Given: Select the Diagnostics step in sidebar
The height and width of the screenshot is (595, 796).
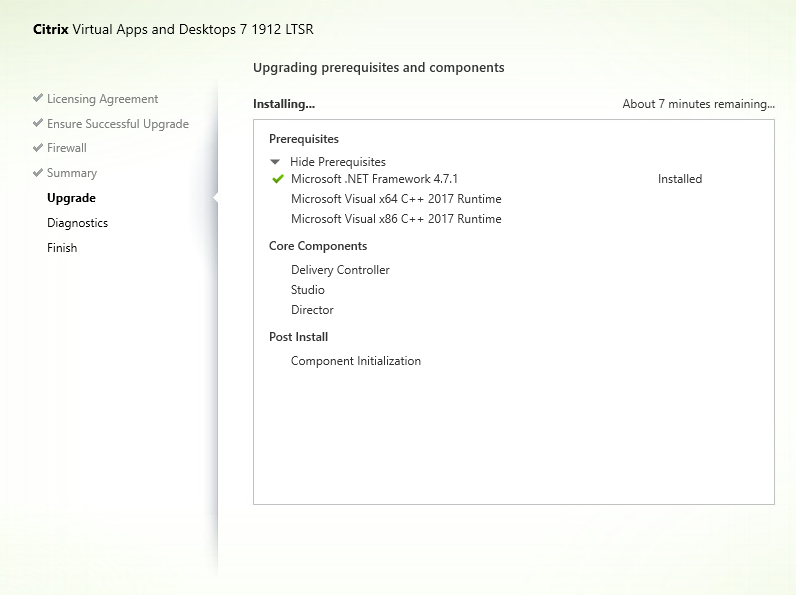Looking at the screenshot, I should pos(77,223).
